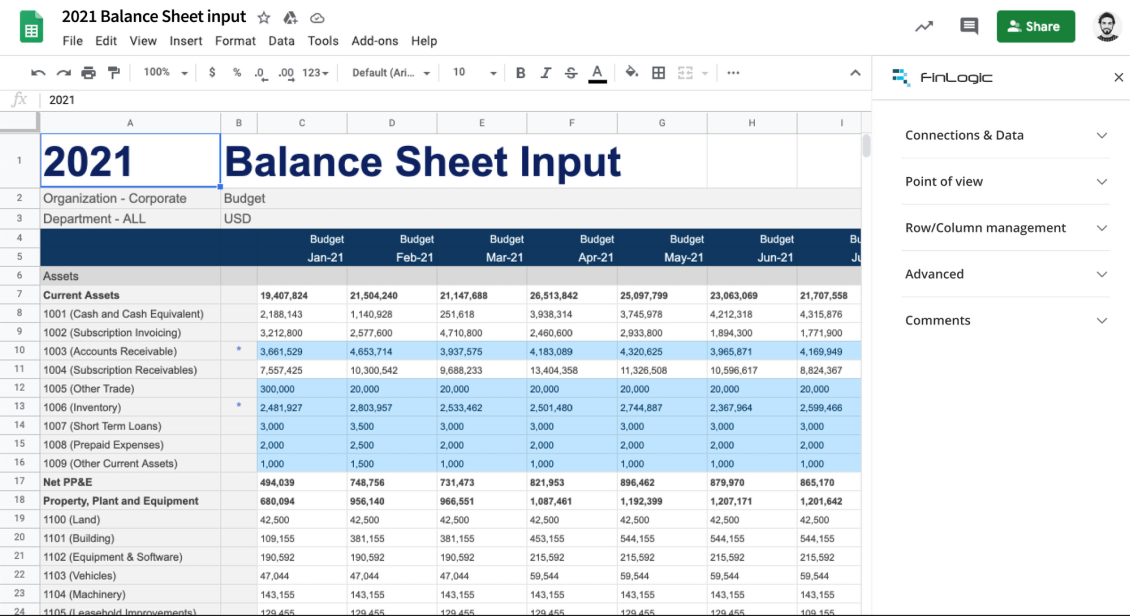Open the borders tool
The width and height of the screenshot is (1130, 616).
658,73
